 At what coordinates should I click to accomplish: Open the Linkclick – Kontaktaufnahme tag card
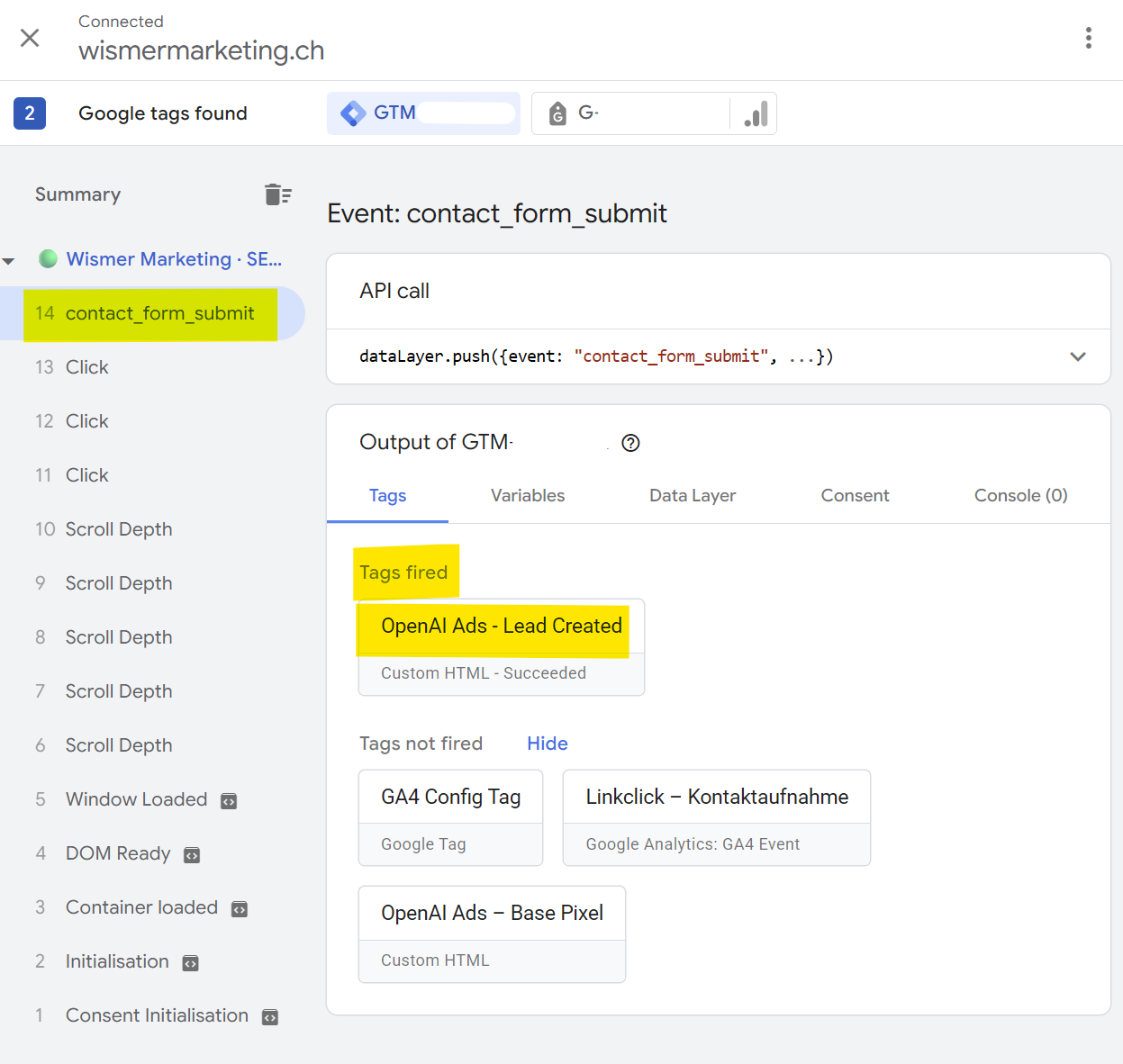(x=717, y=817)
